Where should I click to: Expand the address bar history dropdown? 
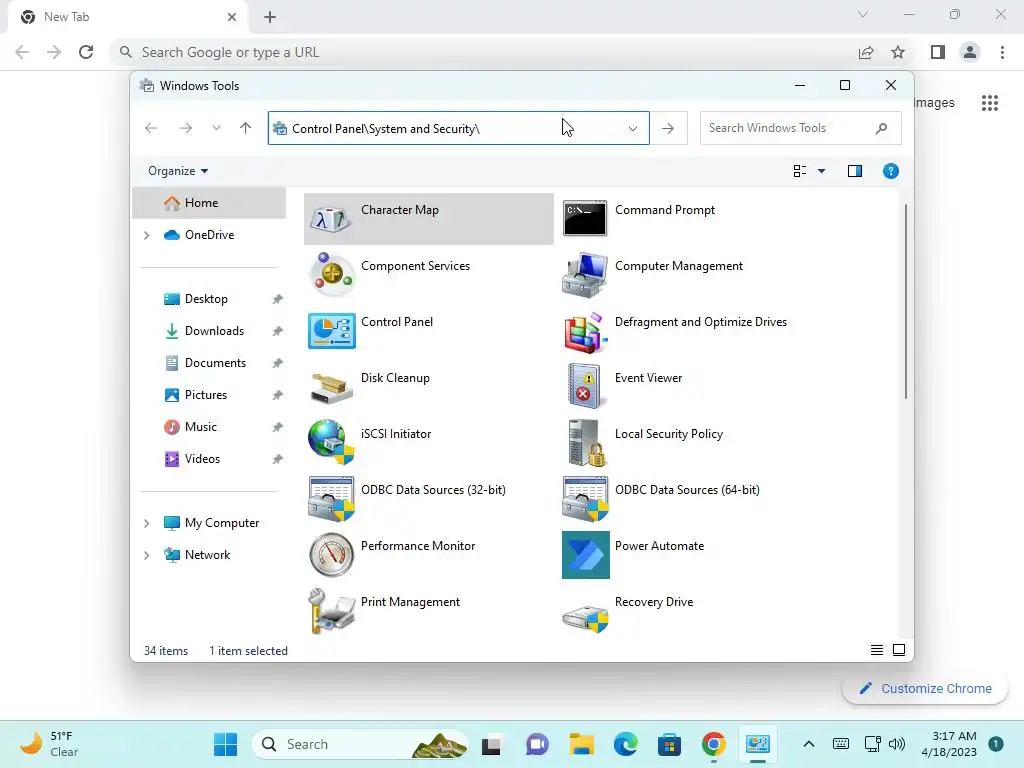632,129
